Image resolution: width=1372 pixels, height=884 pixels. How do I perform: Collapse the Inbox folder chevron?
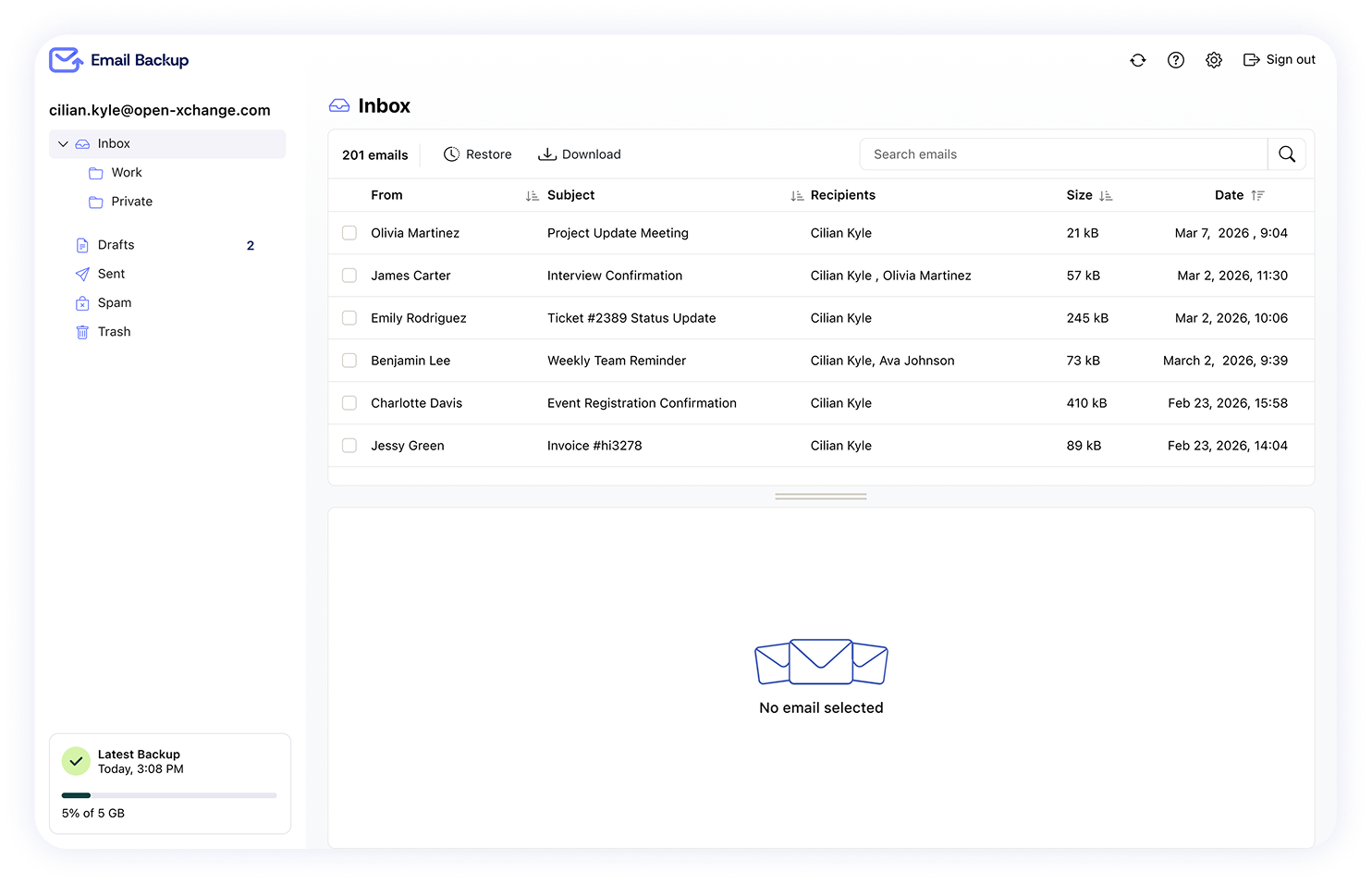click(63, 144)
